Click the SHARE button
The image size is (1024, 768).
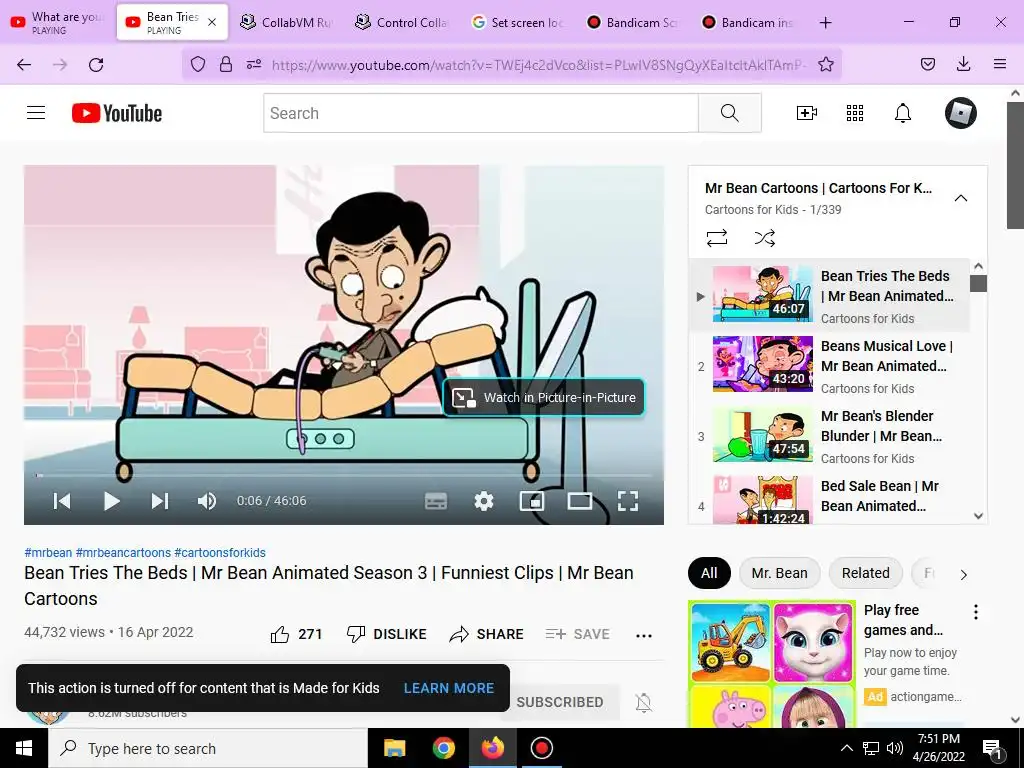[x=487, y=634]
